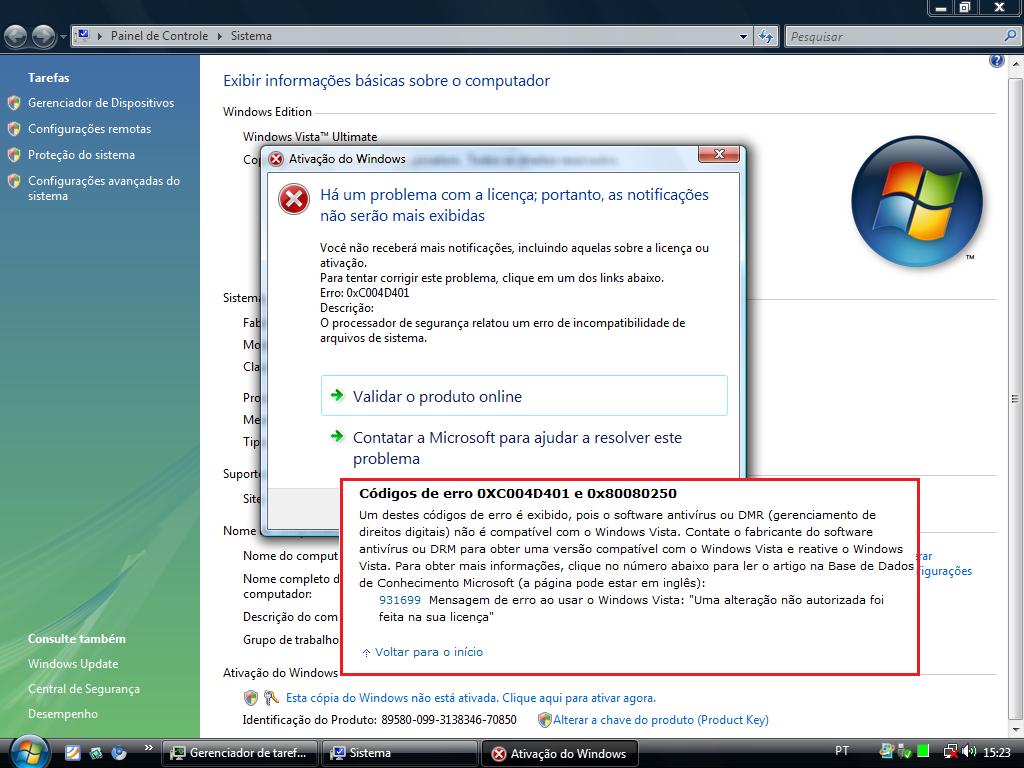Open the address bar history dropdown
Screen dimensions: 1024x768
click(x=743, y=37)
